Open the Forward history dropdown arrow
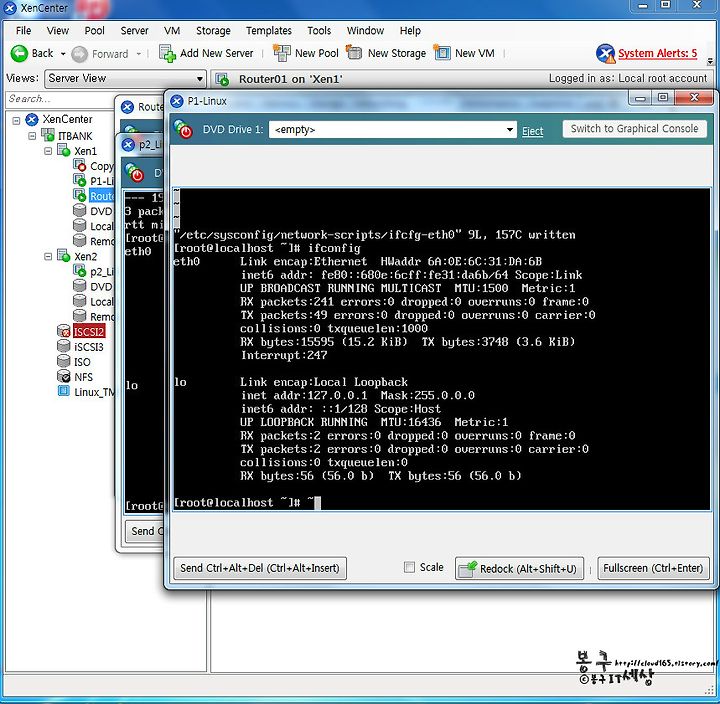The width and height of the screenshot is (720, 704). (x=139, y=54)
